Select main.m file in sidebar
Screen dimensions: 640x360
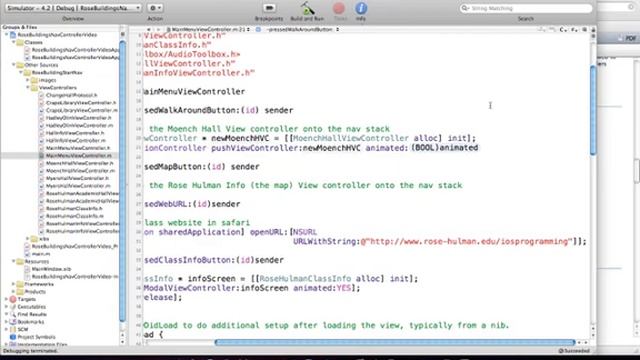40,254
